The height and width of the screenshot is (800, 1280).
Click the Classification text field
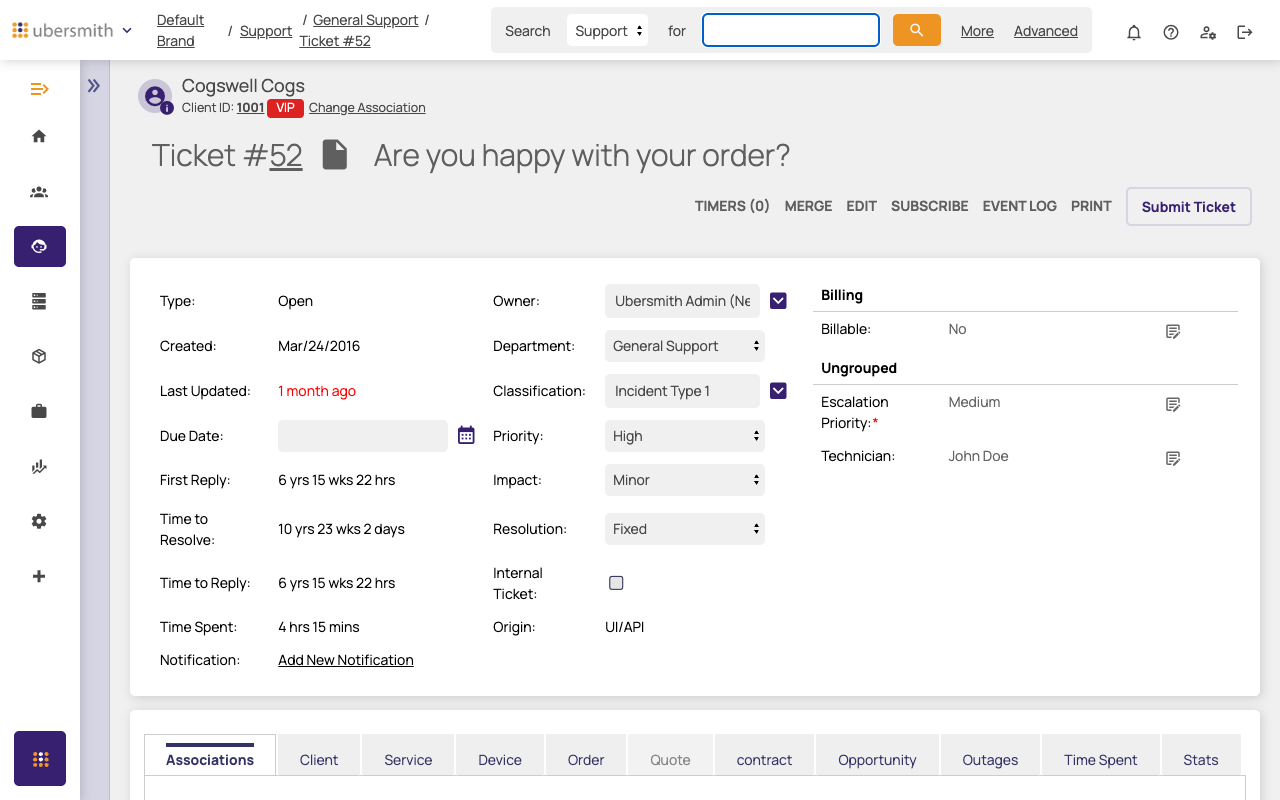(682, 391)
